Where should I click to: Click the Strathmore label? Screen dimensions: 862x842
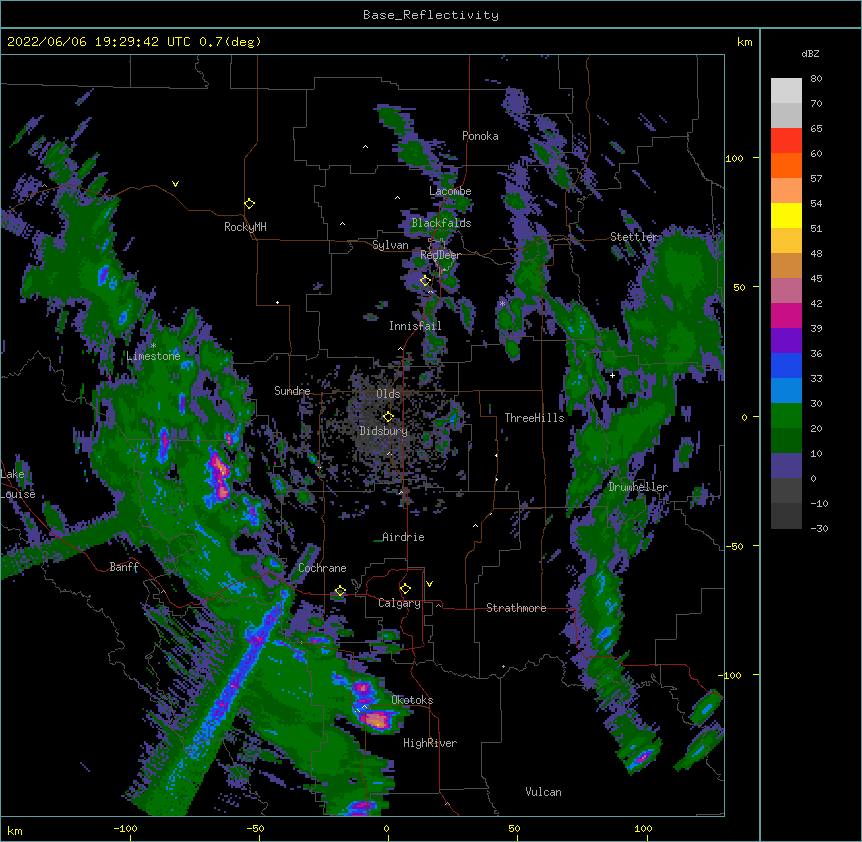[516, 608]
